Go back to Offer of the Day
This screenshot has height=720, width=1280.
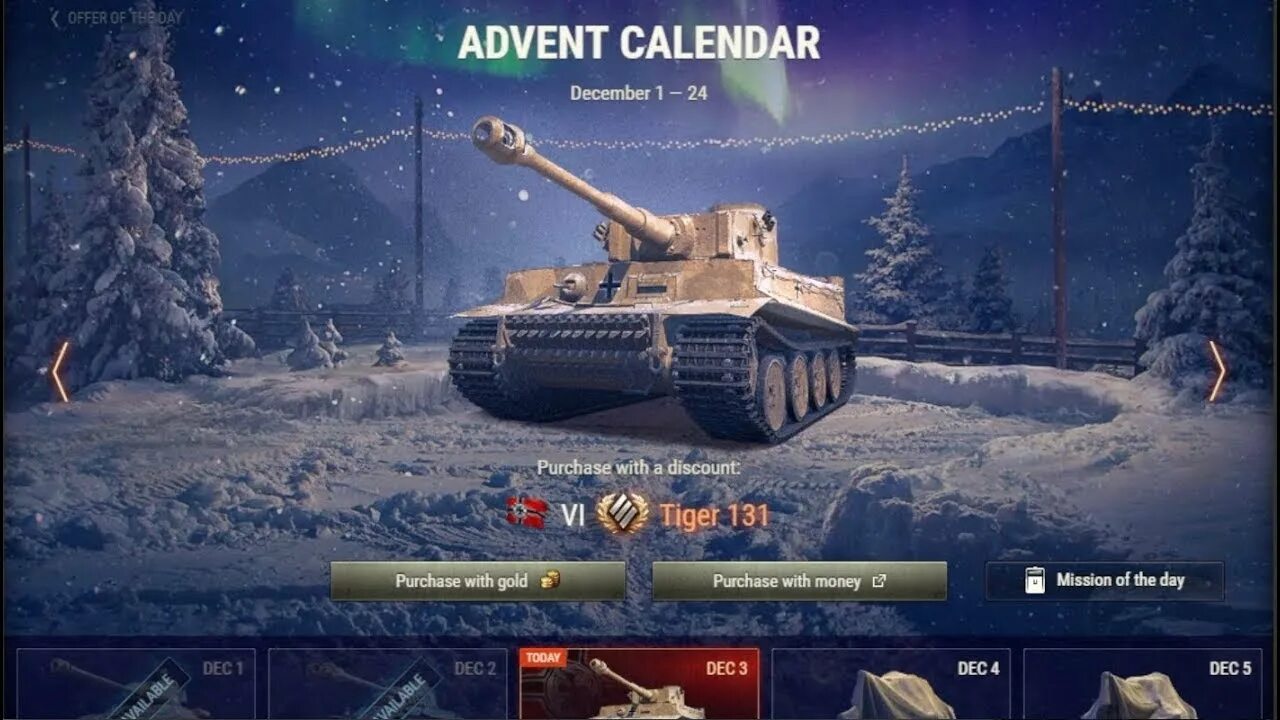point(116,18)
